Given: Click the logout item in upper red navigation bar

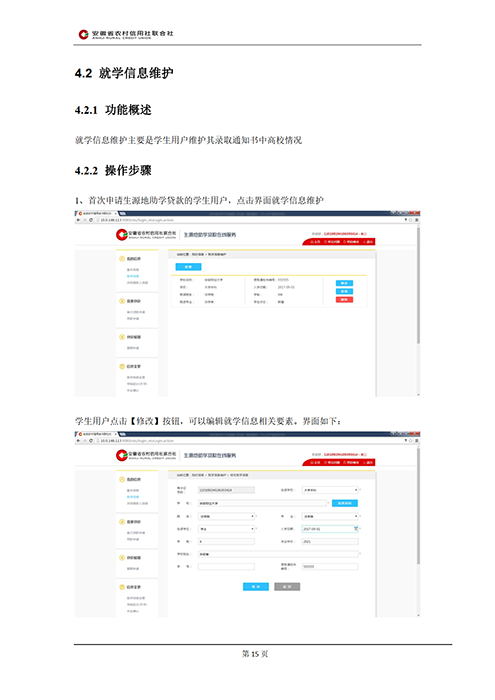Looking at the screenshot, I should point(369,242).
